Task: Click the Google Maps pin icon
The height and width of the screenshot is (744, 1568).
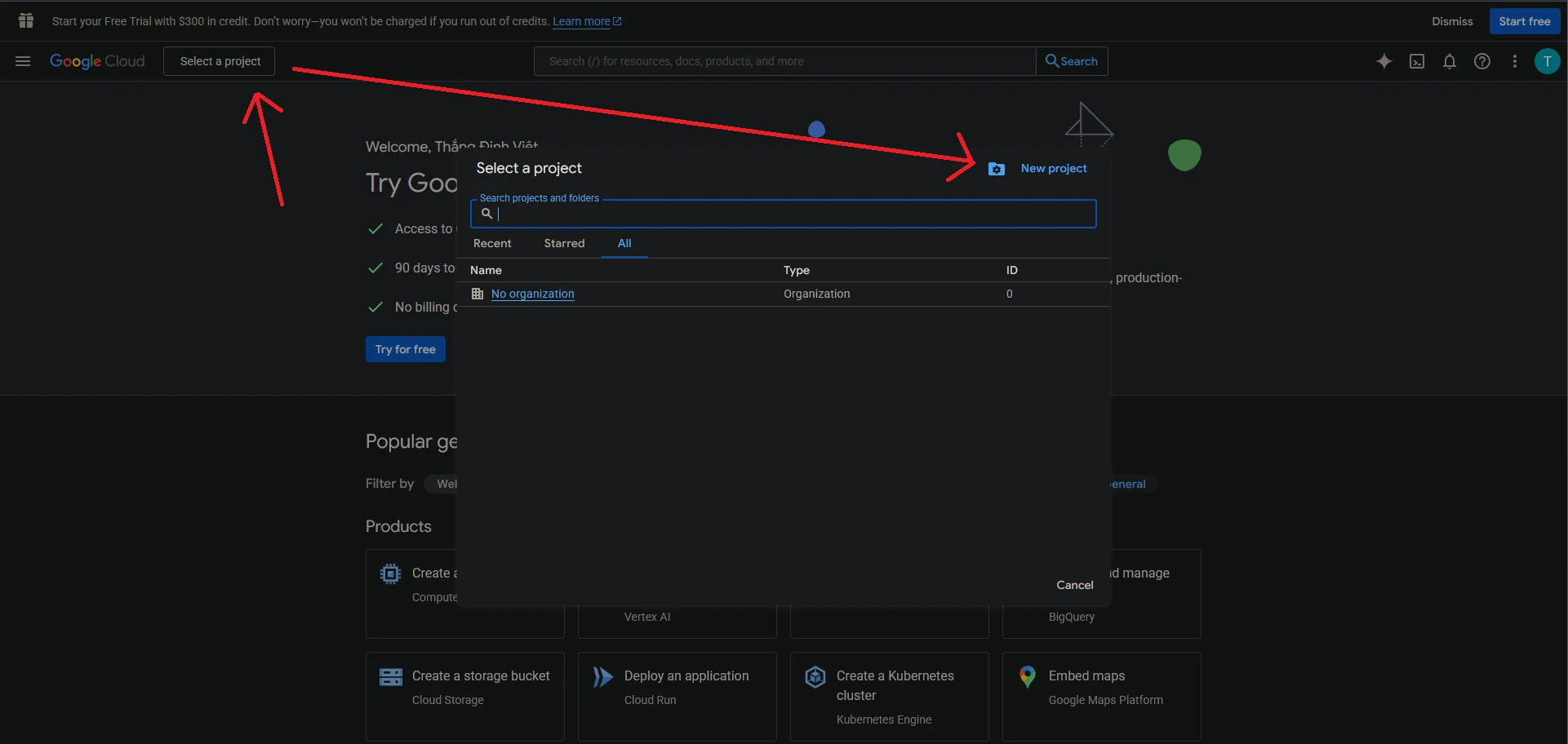Action: [1028, 677]
